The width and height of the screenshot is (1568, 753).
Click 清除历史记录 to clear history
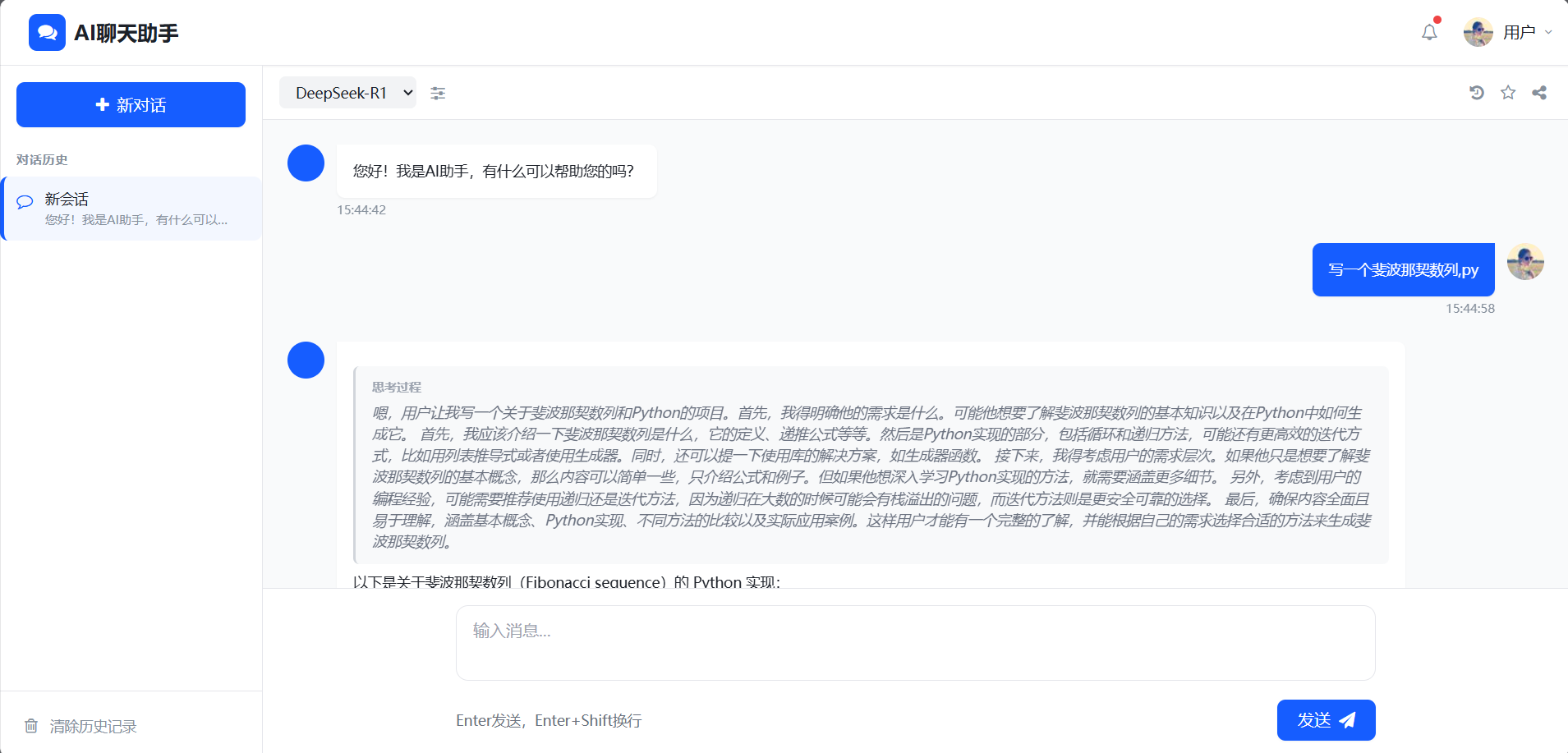click(x=93, y=726)
